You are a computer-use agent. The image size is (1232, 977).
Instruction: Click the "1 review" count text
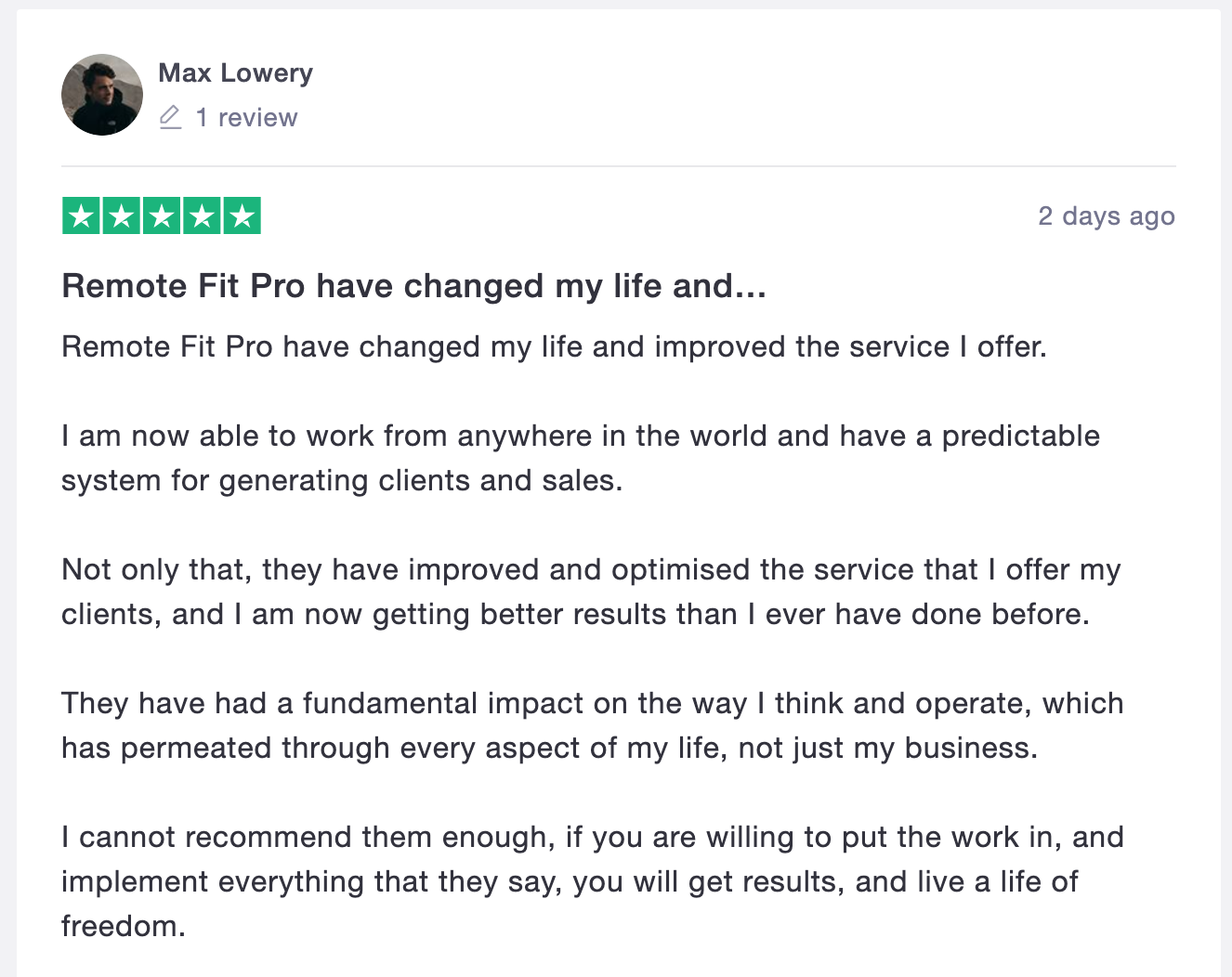point(246,118)
